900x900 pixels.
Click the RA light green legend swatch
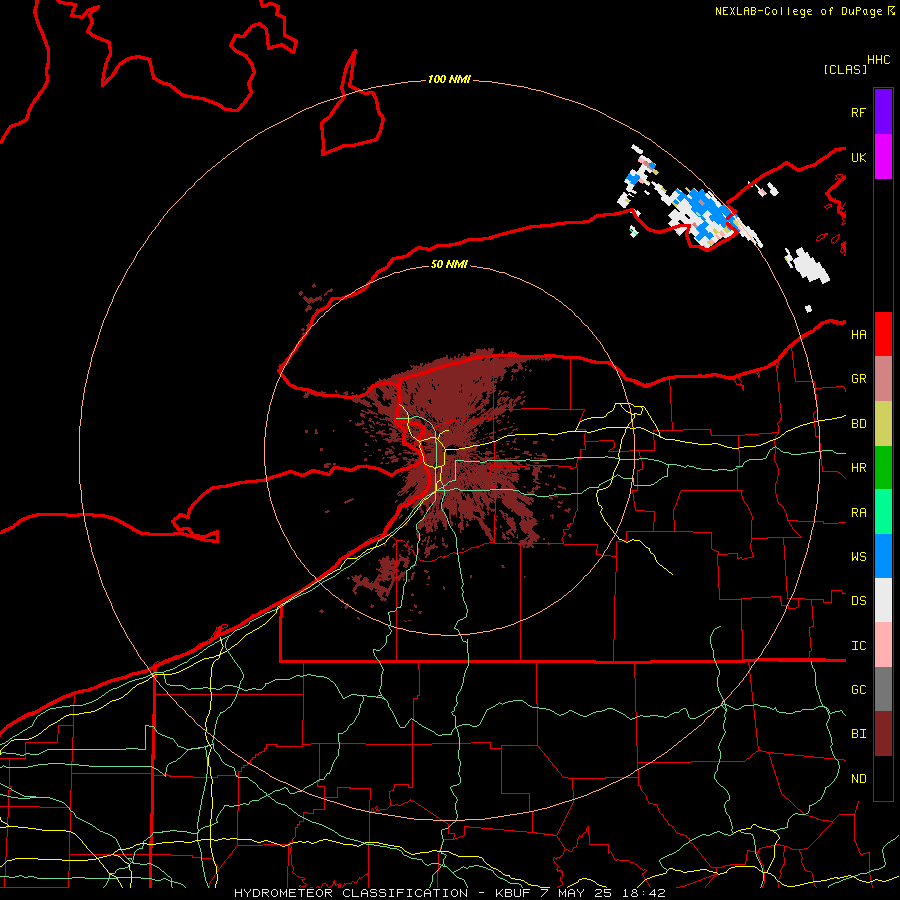tap(883, 512)
